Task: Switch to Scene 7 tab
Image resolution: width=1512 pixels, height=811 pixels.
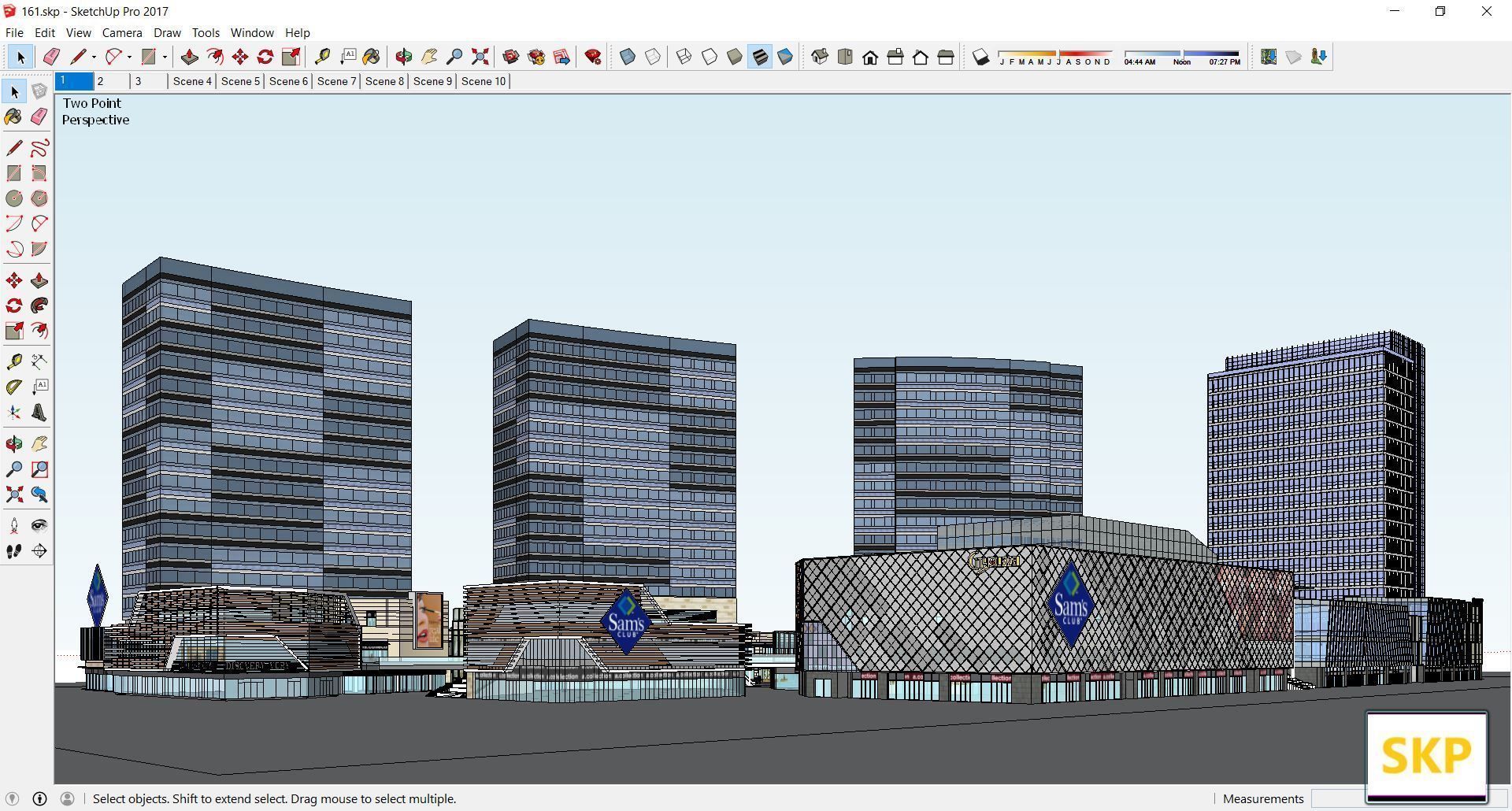Action: click(x=336, y=81)
